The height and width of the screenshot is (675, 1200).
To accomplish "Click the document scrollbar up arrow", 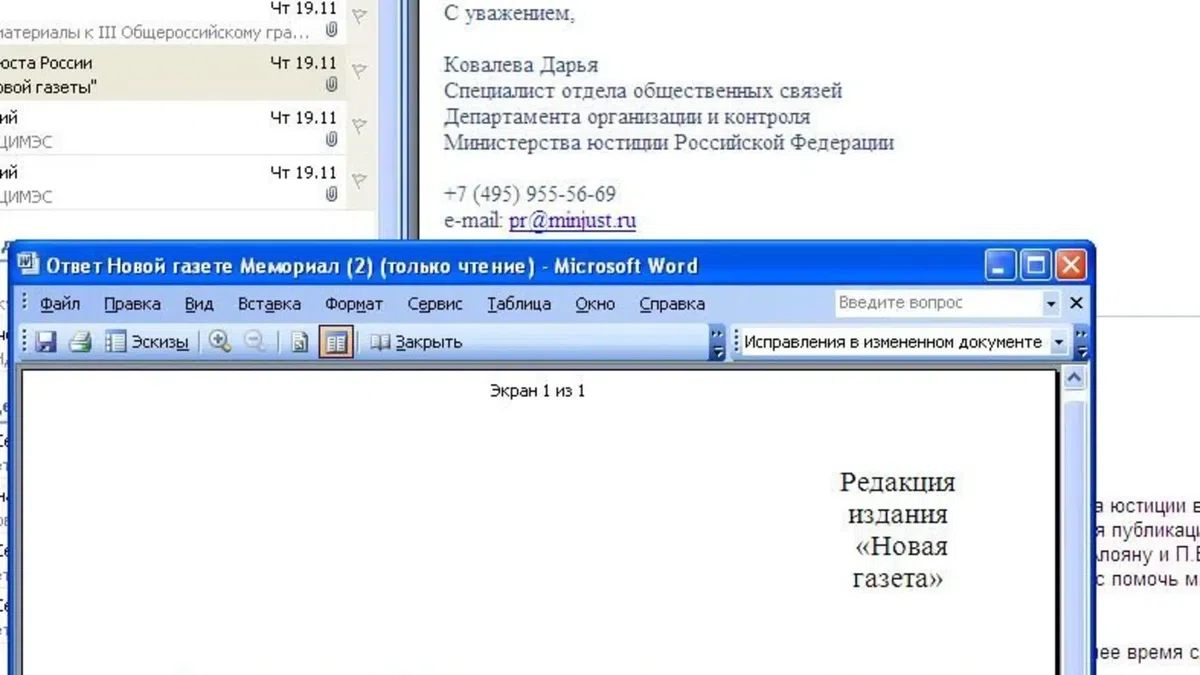I will tap(1075, 379).
